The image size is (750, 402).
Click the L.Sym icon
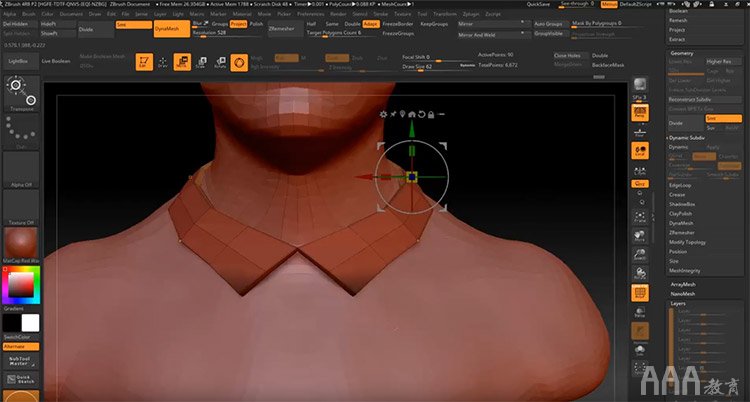pos(640,170)
